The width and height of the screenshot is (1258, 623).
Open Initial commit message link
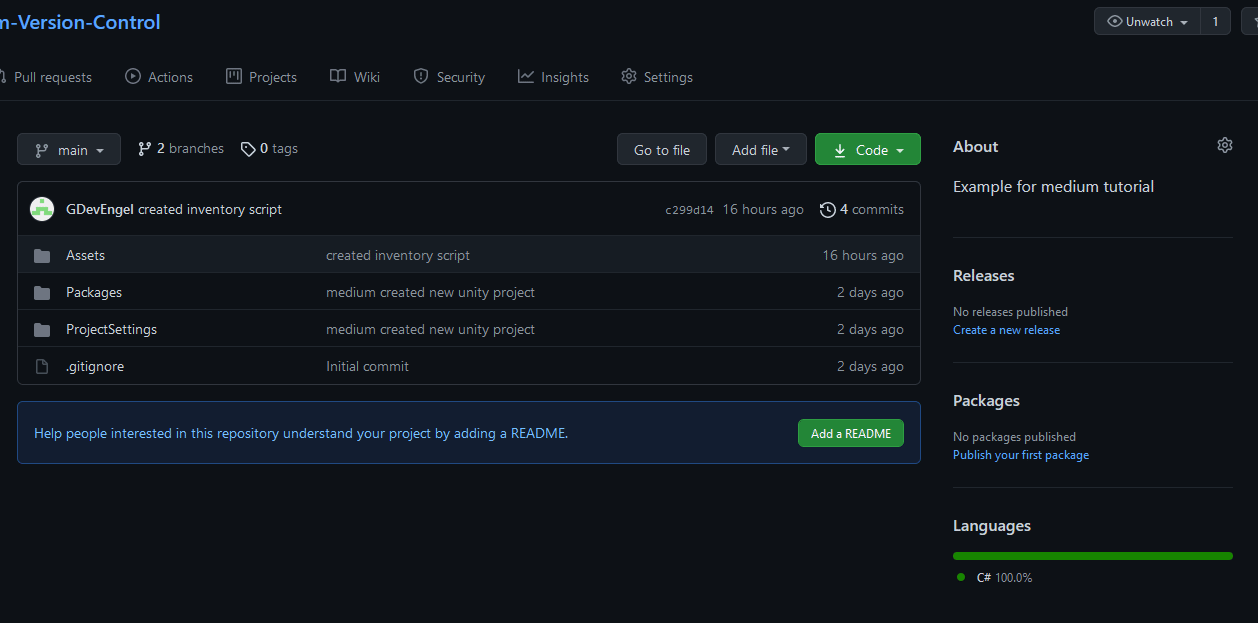coord(367,367)
